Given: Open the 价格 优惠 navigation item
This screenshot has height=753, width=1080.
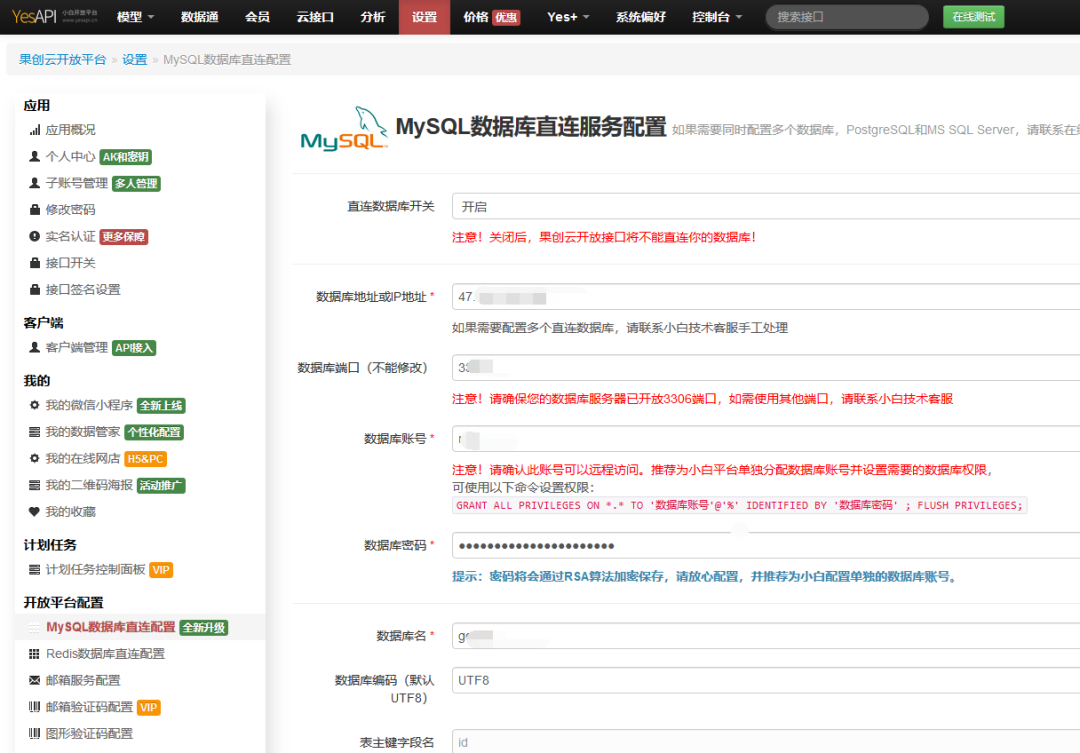Looking at the screenshot, I should coord(492,17).
